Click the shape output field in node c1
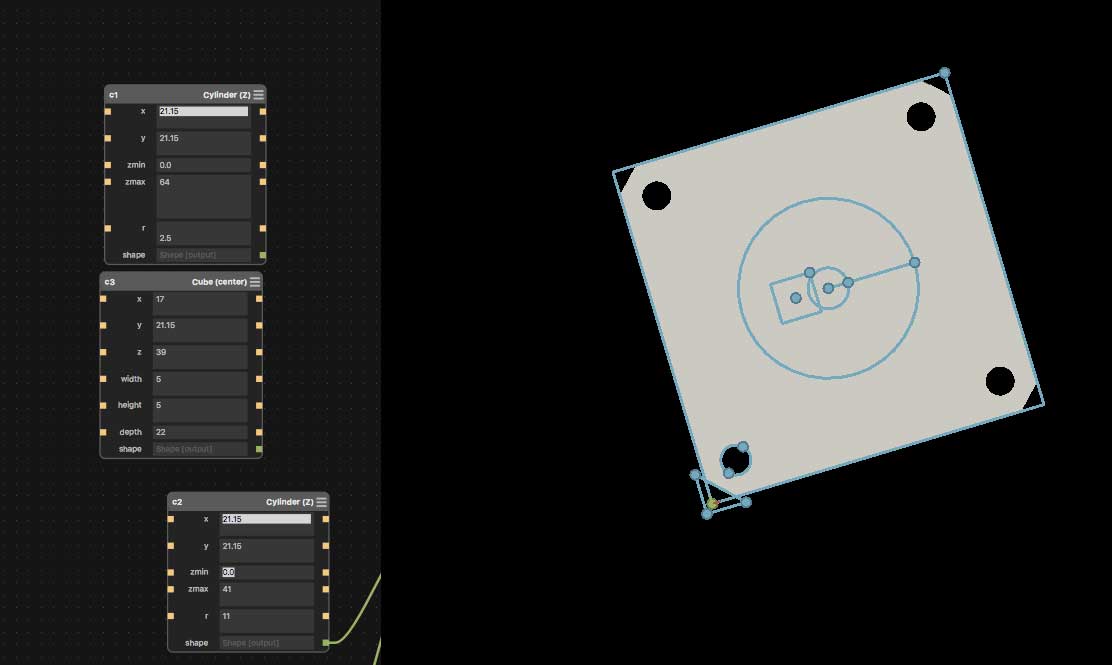Image resolution: width=1112 pixels, height=665 pixels. pos(204,255)
